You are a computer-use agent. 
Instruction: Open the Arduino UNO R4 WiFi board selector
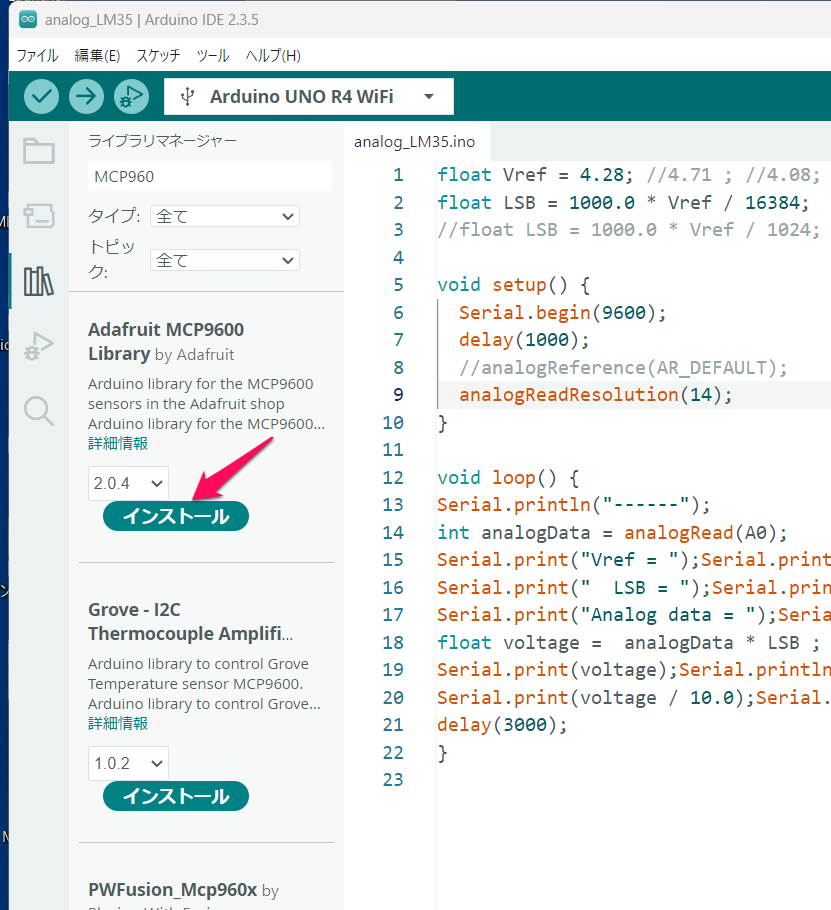309,96
